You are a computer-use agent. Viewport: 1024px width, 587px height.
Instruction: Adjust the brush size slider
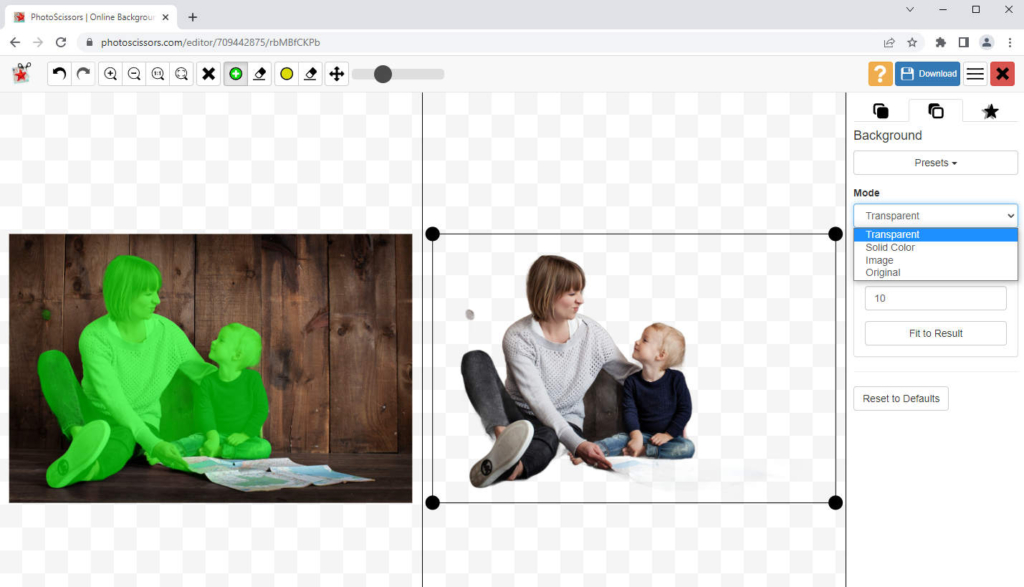(x=385, y=73)
